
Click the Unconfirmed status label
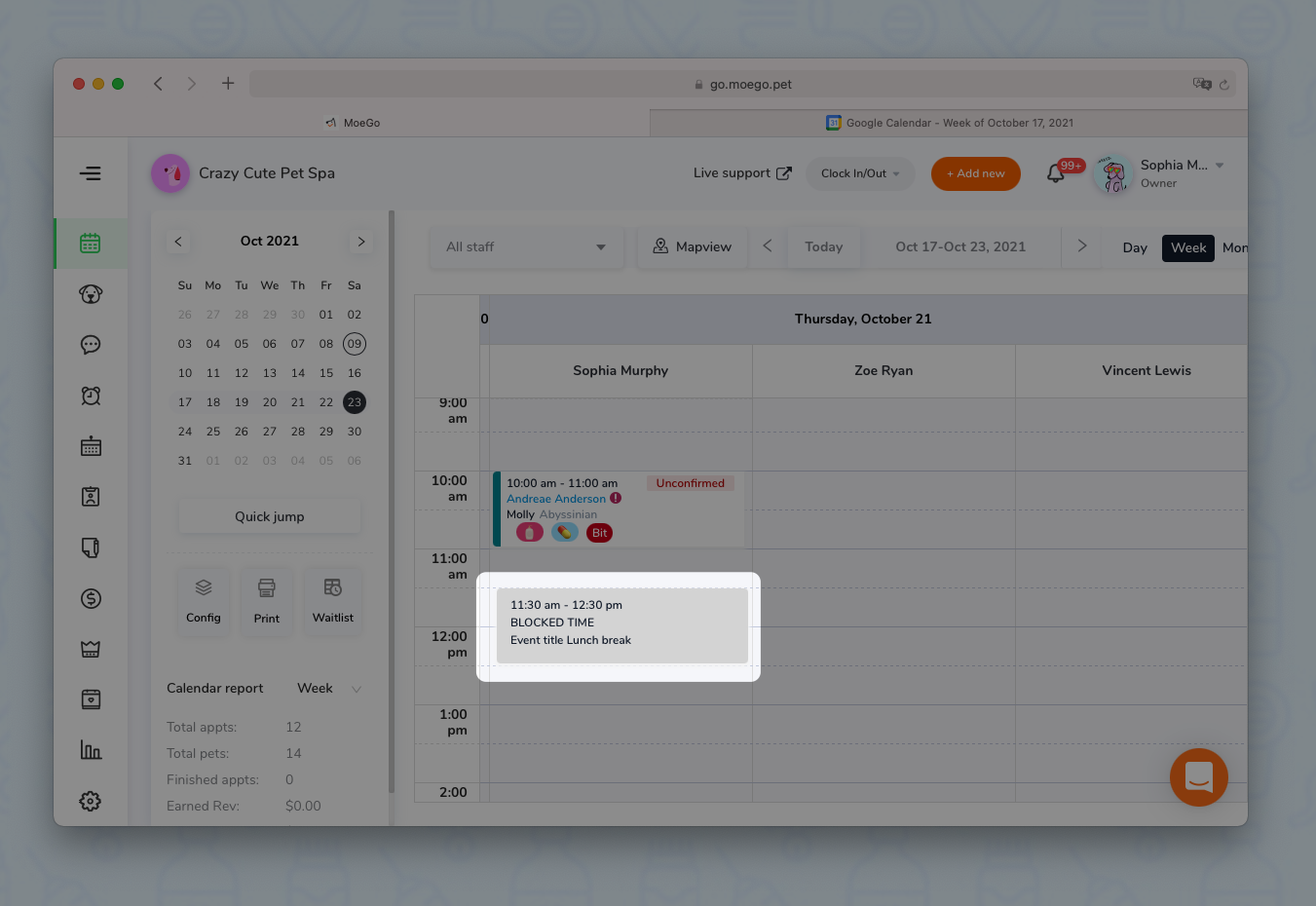coord(691,483)
